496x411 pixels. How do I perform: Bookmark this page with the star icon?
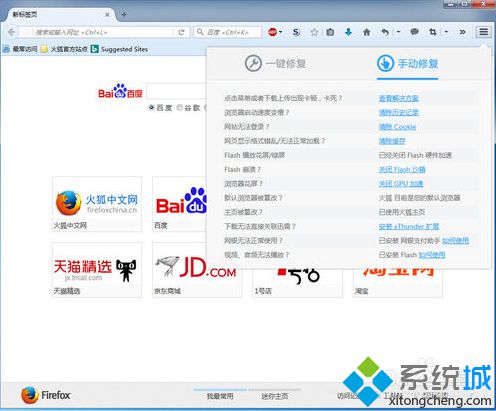[x=314, y=32]
